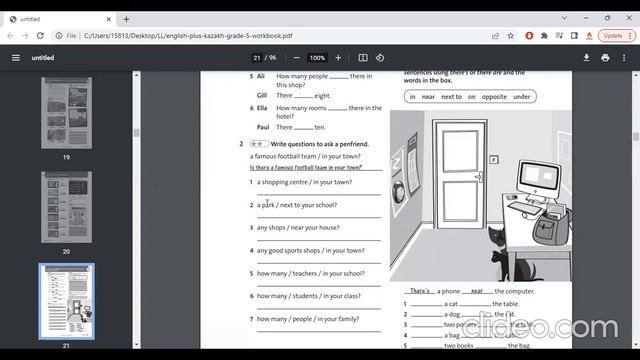Edit the page number field 21
The height and width of the screenshot is (360, 640).
point(257,58)
